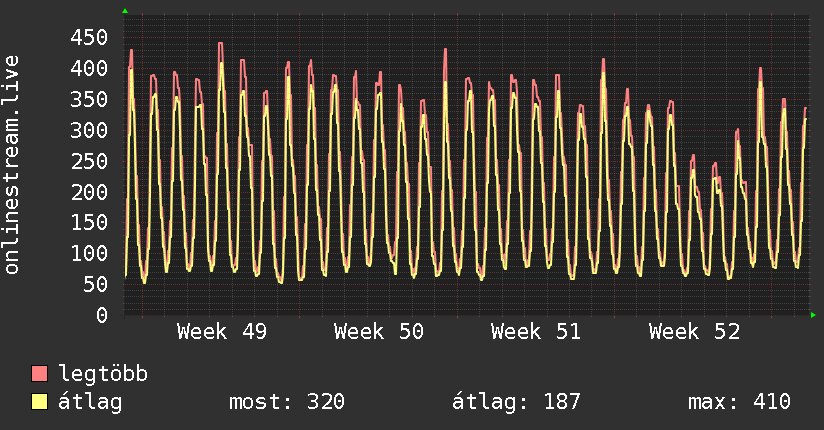This screenshot has width=824, height=430.
Task: Click the green arrow atop the y-axis
Action: (125, 11)
